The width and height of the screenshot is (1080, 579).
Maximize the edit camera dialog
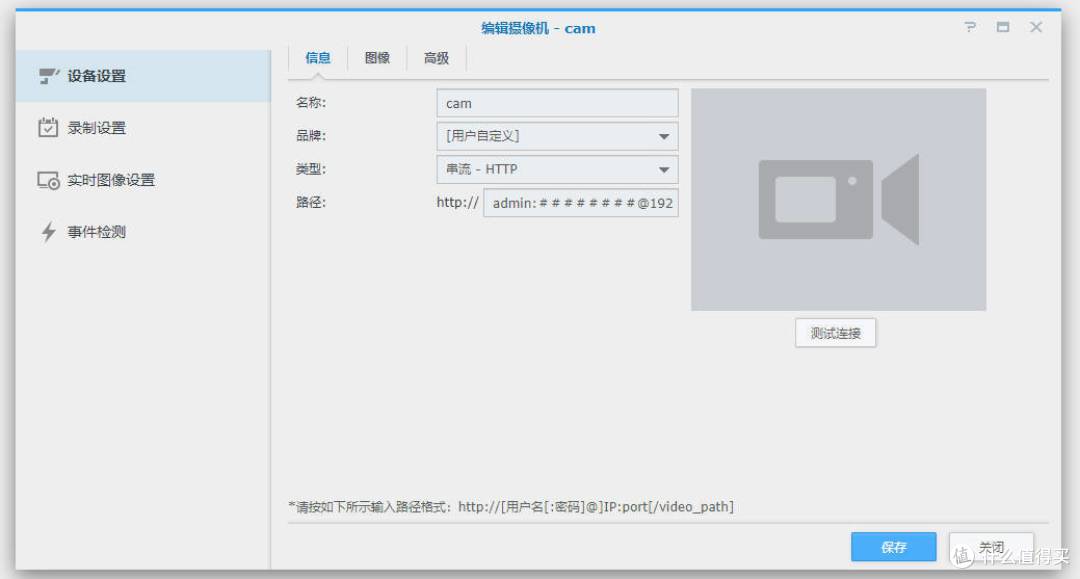pyautogui.click(x=1003, y=27)
